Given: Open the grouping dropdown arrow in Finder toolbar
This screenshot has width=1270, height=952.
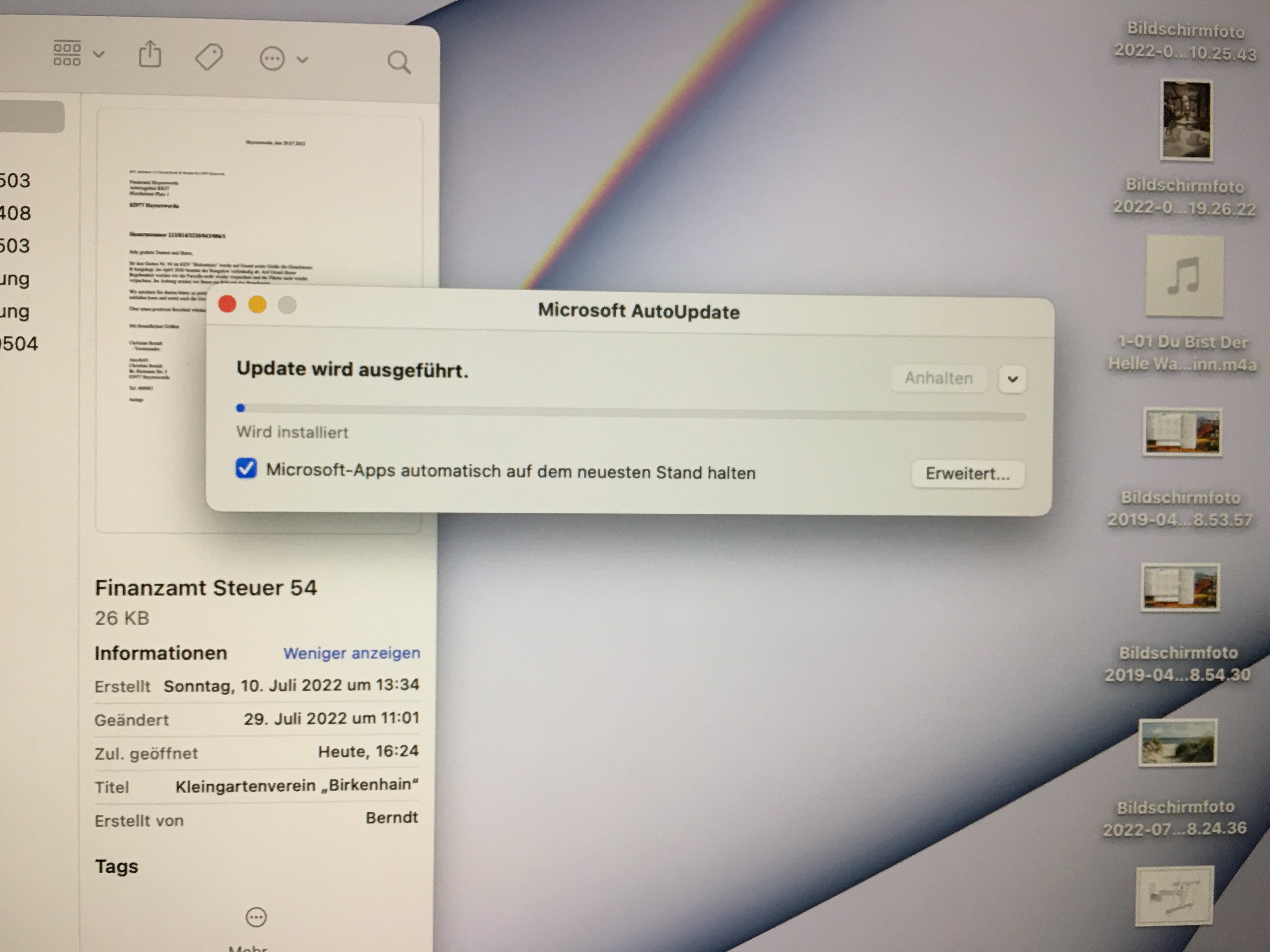Looking at the screenshot, I should 99,54.
